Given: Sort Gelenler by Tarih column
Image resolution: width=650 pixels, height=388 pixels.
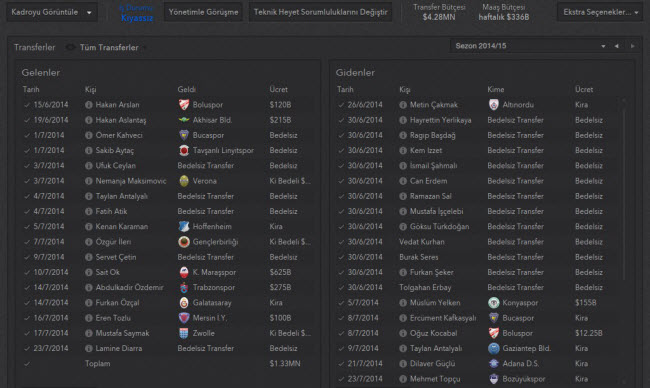Looking at the screenshot, I should coord(31,90).
